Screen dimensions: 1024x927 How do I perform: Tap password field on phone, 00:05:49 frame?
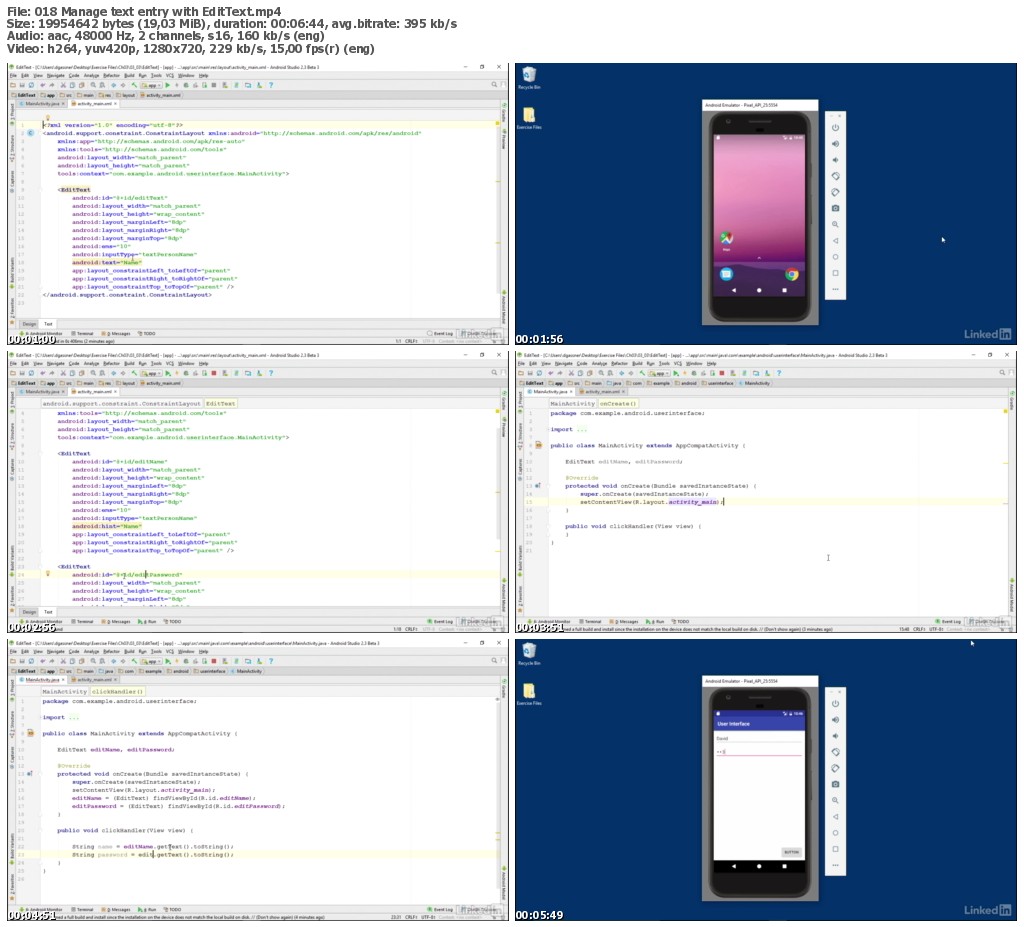759,752
